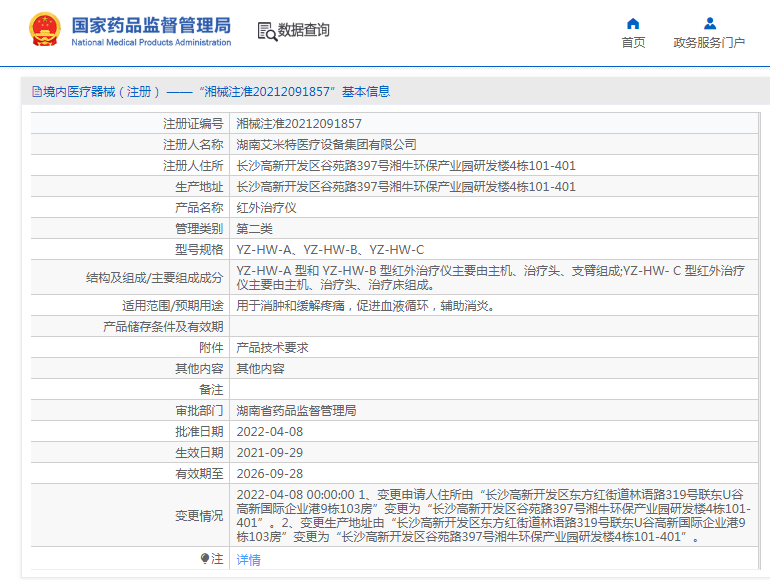Select registration number 湘械注准20212091857 in the table
770x580 pixels.
(x=299, y=124)
